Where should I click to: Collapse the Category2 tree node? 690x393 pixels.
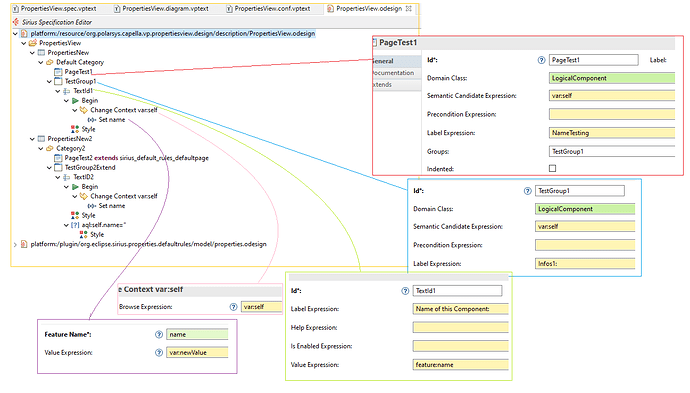click(x=40, y=149)
